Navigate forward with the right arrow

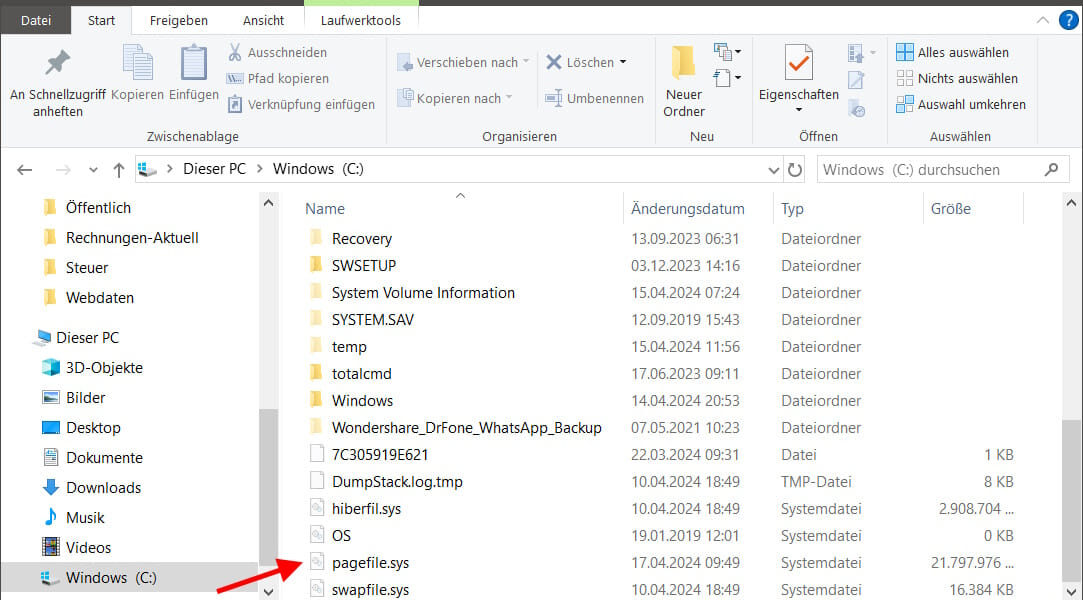coord(63,170)
